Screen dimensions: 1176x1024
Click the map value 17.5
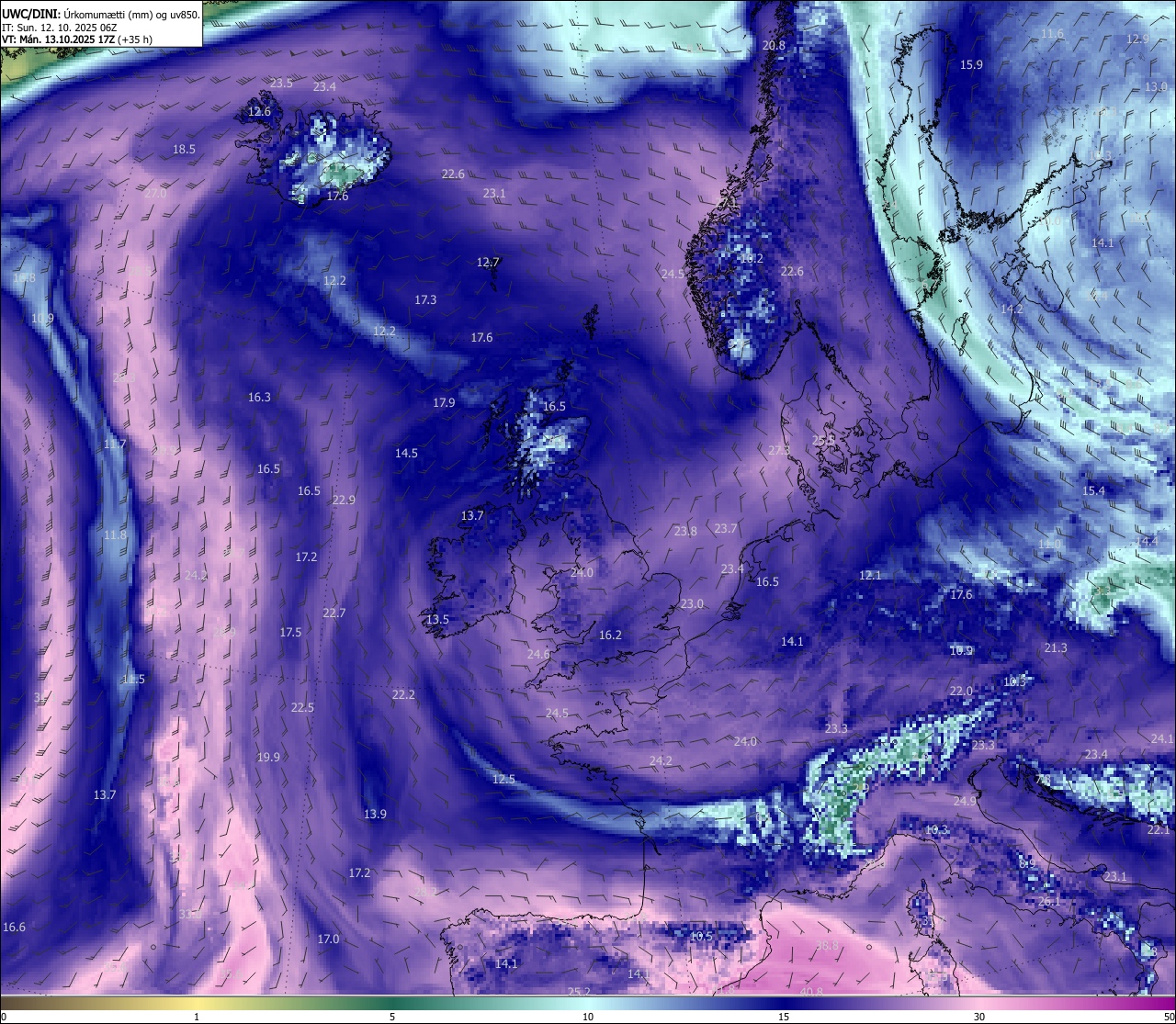coord(290,632)
